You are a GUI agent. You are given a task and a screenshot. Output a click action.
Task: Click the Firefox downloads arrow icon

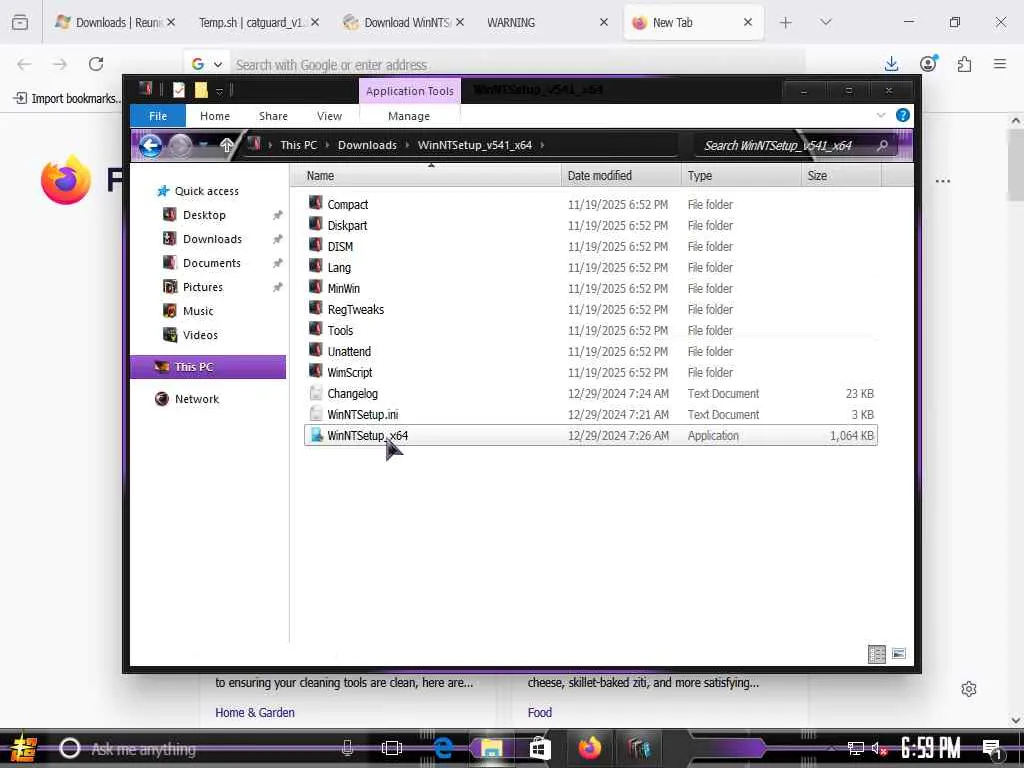click(x=891, y=64)
